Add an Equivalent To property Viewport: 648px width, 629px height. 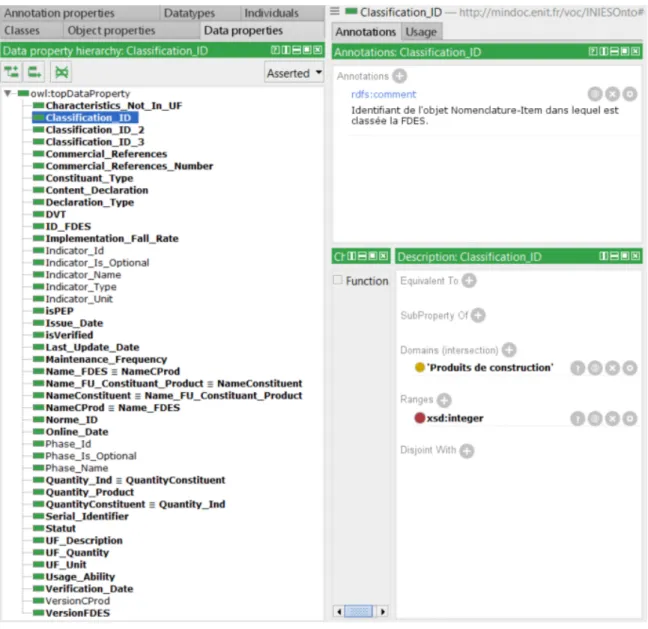tap(469, 281)
